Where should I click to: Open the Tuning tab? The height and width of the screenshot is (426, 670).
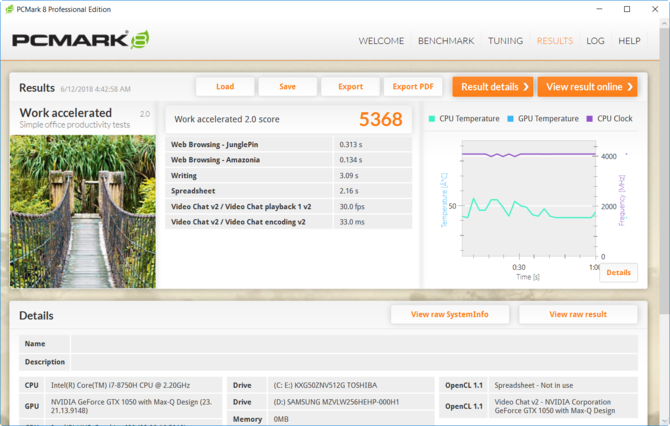coord(505,41)
